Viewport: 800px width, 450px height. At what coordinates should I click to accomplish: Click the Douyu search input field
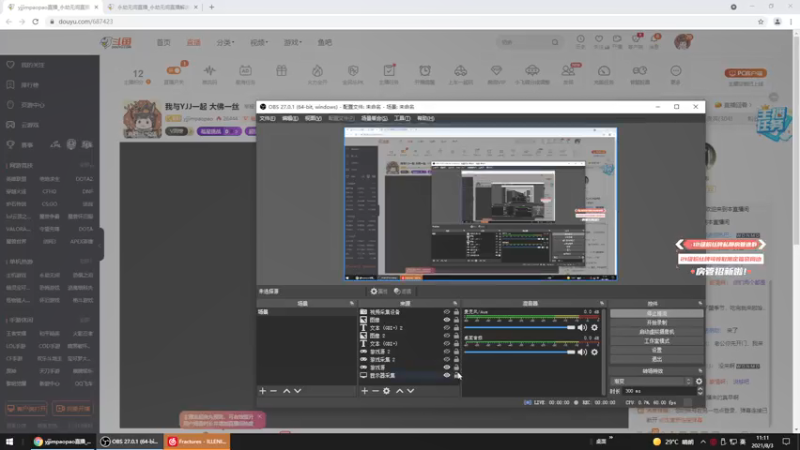pos(523,42)
